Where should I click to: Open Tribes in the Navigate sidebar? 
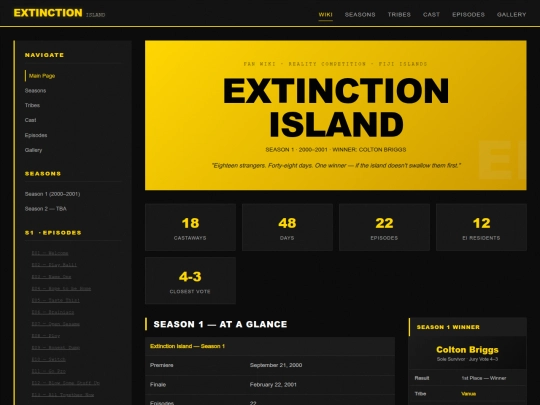(32, 105)
